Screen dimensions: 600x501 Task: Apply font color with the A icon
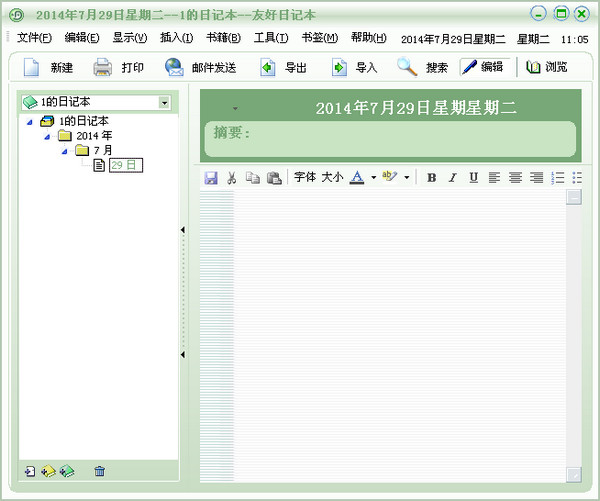point(357,178)
